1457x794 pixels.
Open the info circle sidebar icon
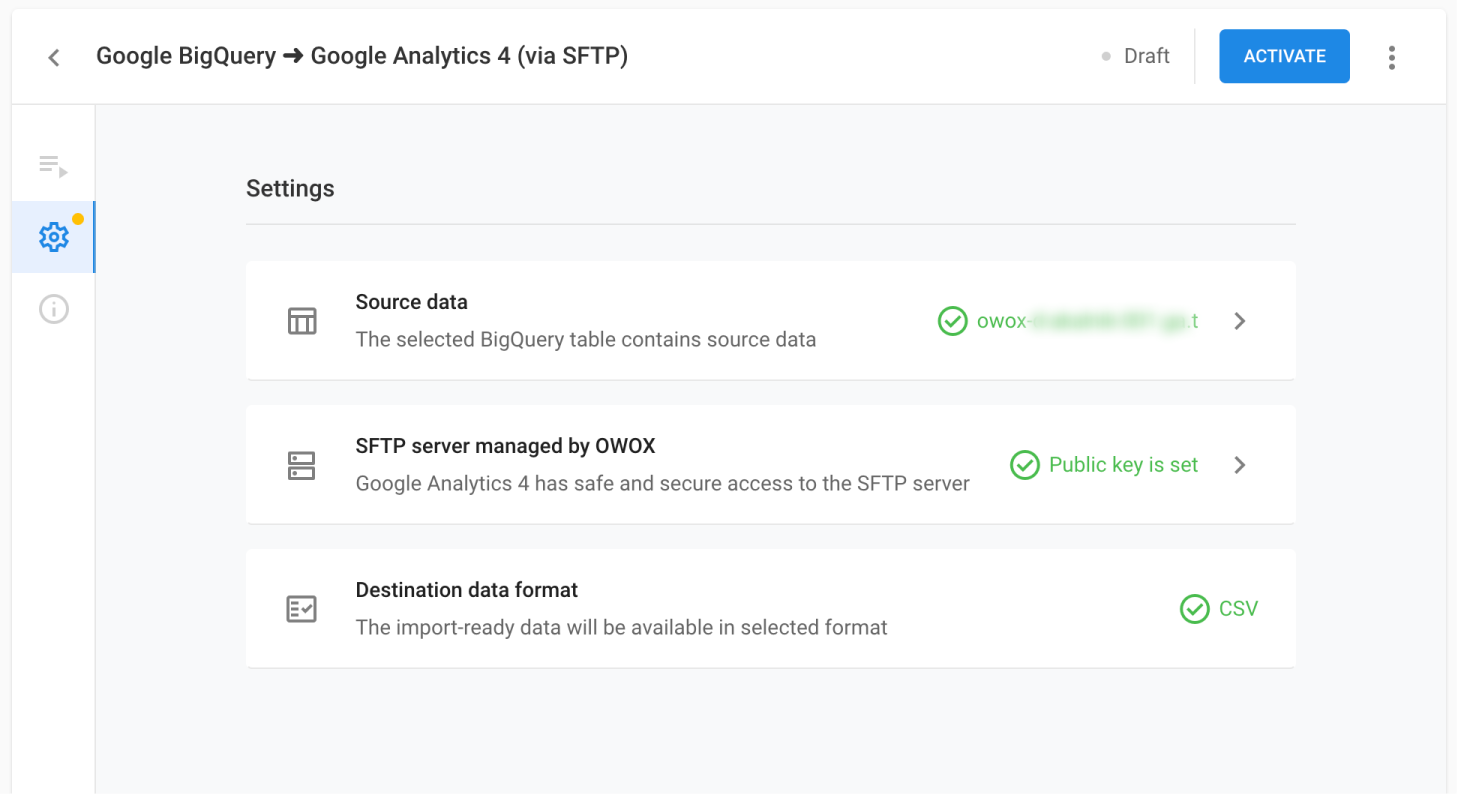tap(53, 309)
